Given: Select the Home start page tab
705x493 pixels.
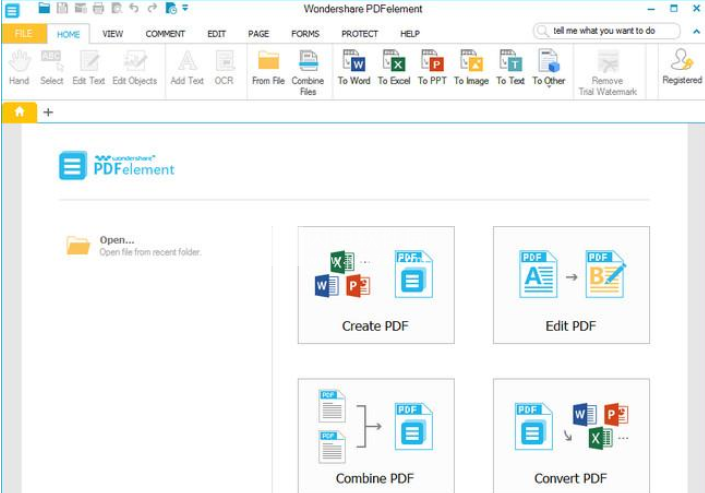Looking at the screenshot, I should (19, 112).
